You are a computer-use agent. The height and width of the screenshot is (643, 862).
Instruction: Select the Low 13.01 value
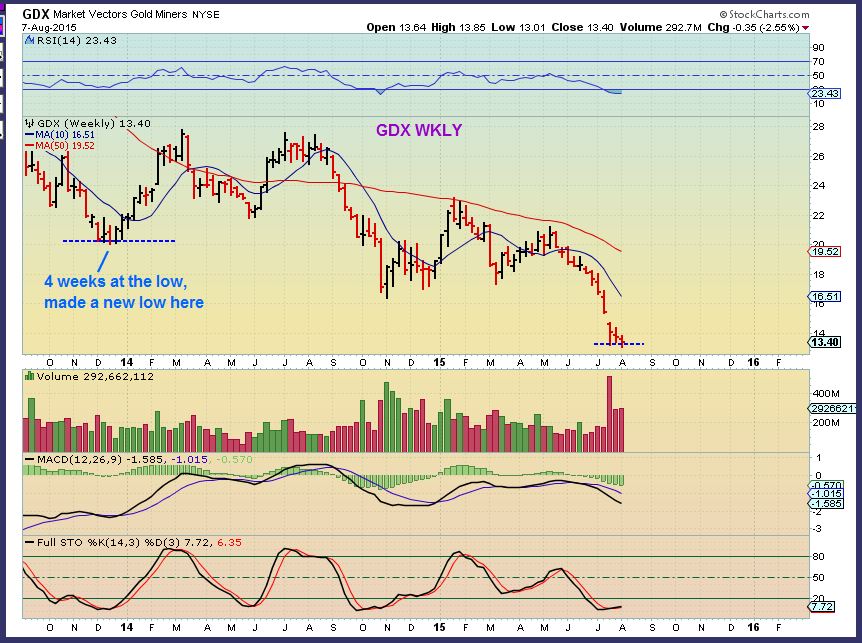[x=518, y=27]
